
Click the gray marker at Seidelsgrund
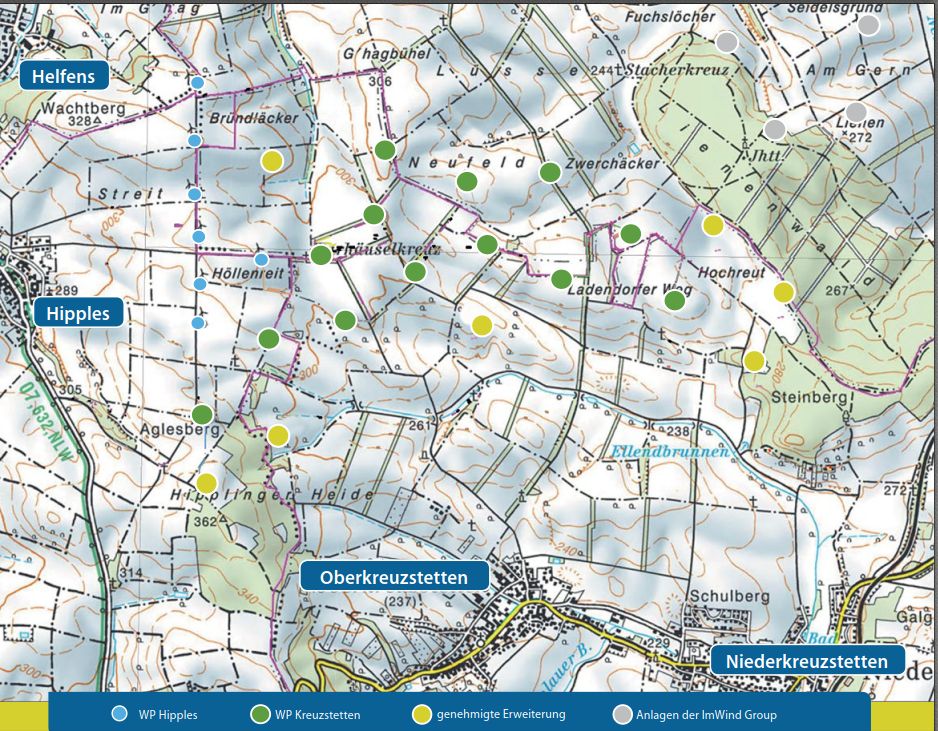tap(869, 24)
